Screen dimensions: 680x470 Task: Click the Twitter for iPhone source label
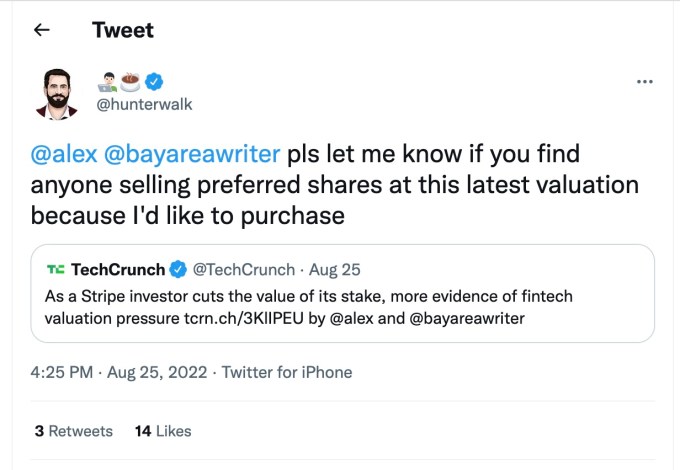click(287, 372)
